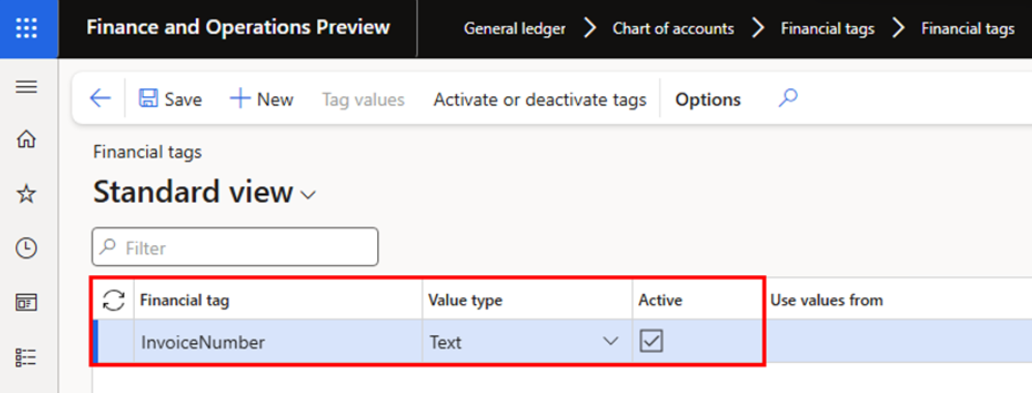The height and width of the screenshot is (394, 1032).
Task: Click the back arrow in action pane
Action: pyautogui.click(x=100, y=99)
